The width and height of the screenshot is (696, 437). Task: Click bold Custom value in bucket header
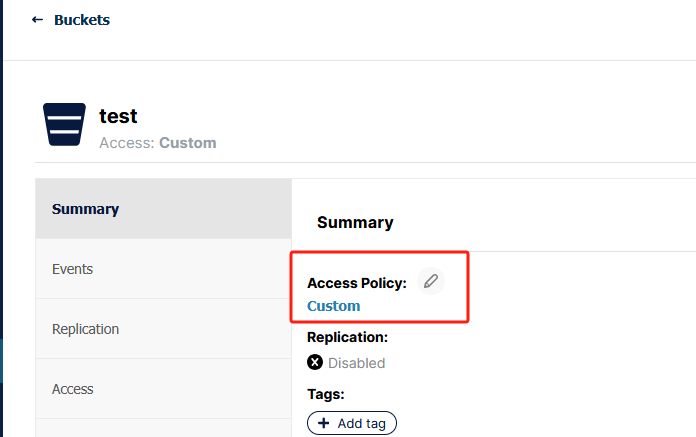[x=188, y=143]
